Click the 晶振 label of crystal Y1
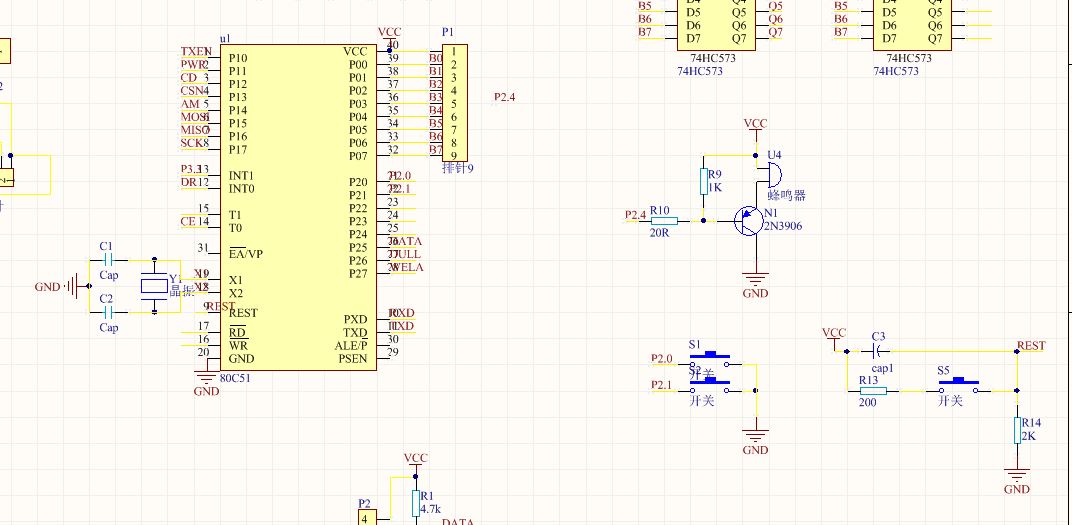 (x=182, y=290)
